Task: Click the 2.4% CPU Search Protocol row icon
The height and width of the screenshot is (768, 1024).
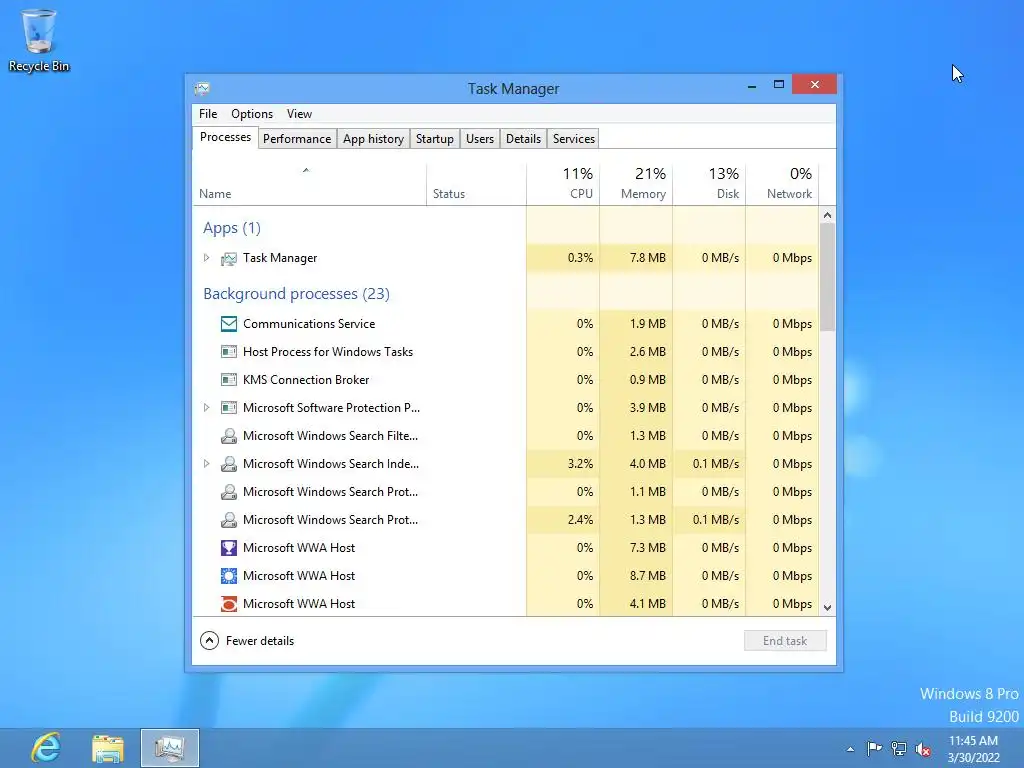Action: pyautogui.click(x=229, y=520)
